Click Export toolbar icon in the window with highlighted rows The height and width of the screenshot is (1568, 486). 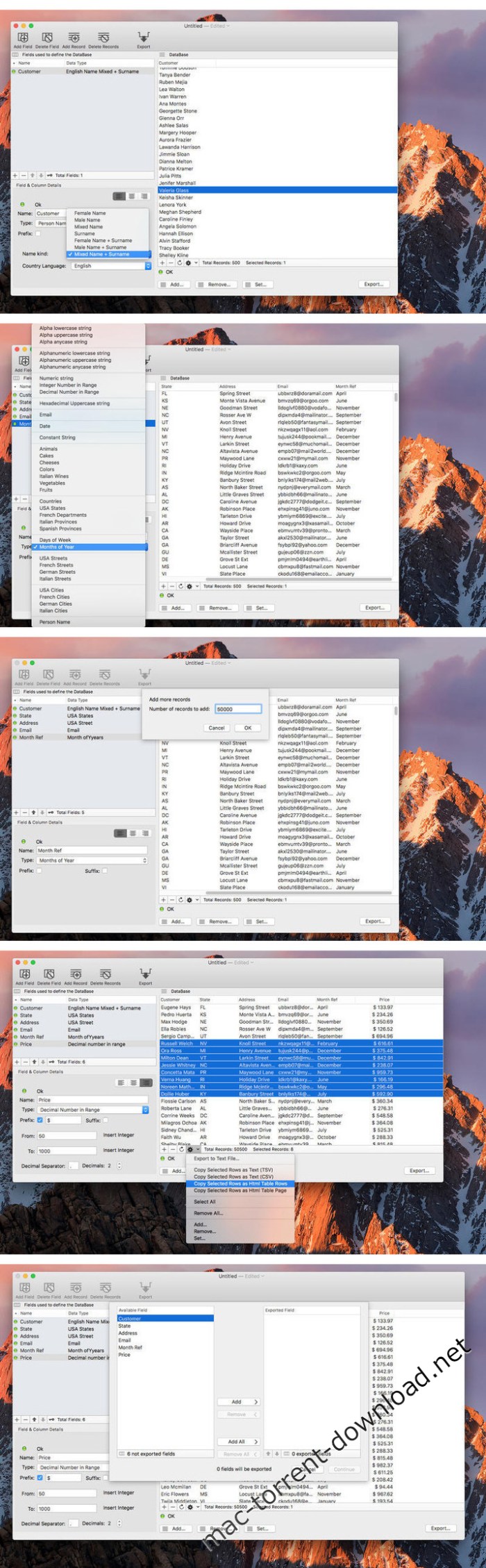pos(145,976)
